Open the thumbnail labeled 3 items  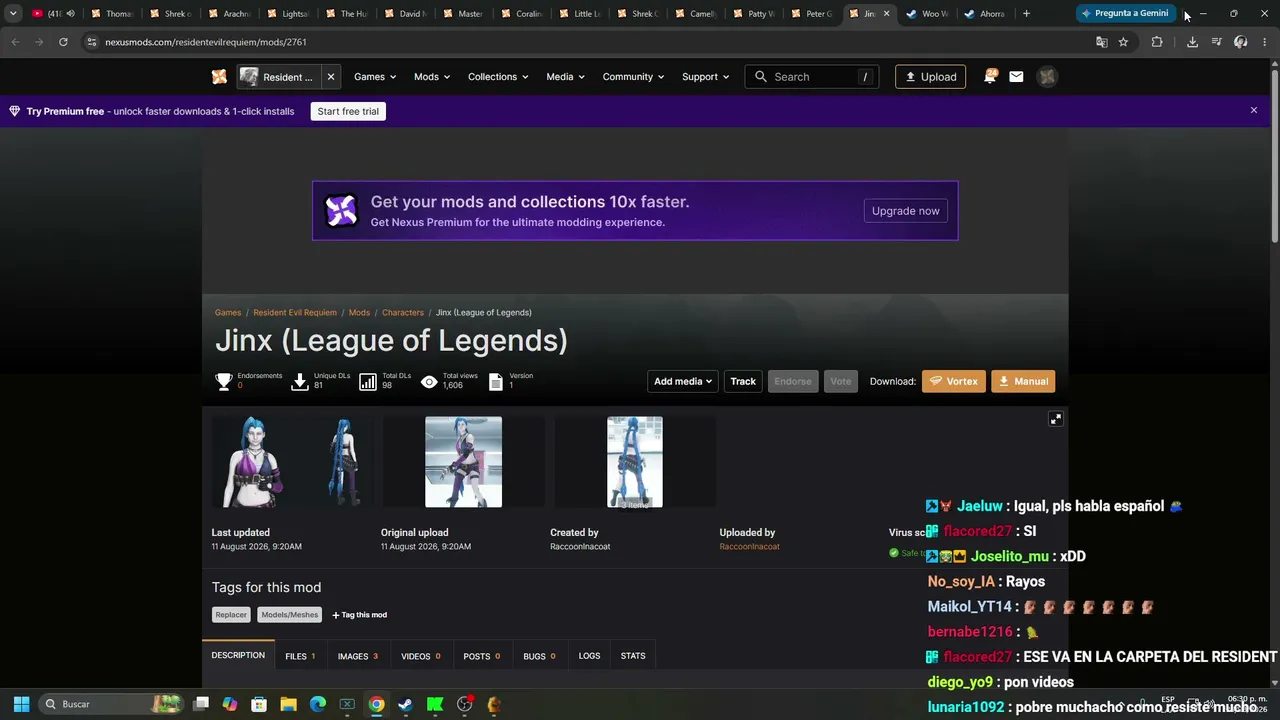click(x=635, y=462)
